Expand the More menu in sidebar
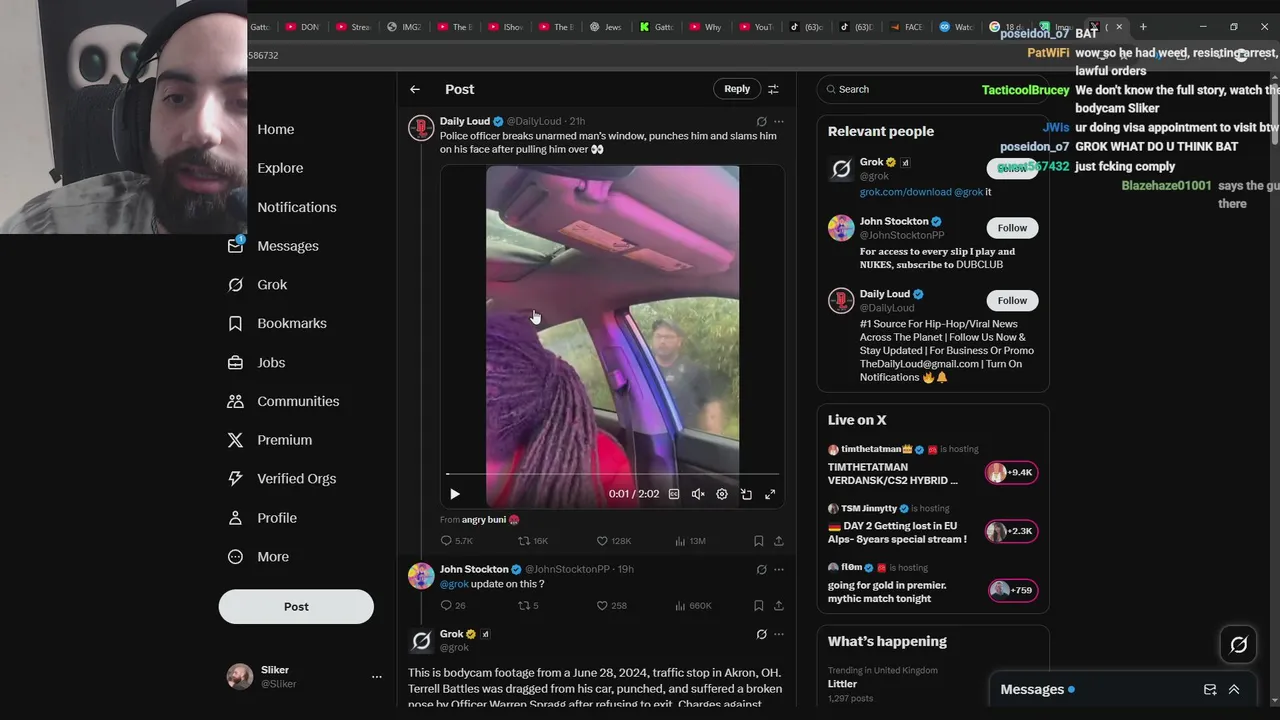The width and height of the screenshot is (1280, 720). pos(273,557)
